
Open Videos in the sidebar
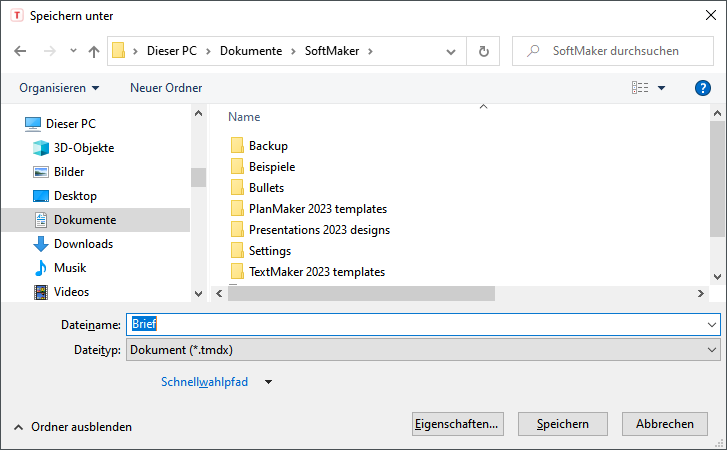tap(71, 292)
